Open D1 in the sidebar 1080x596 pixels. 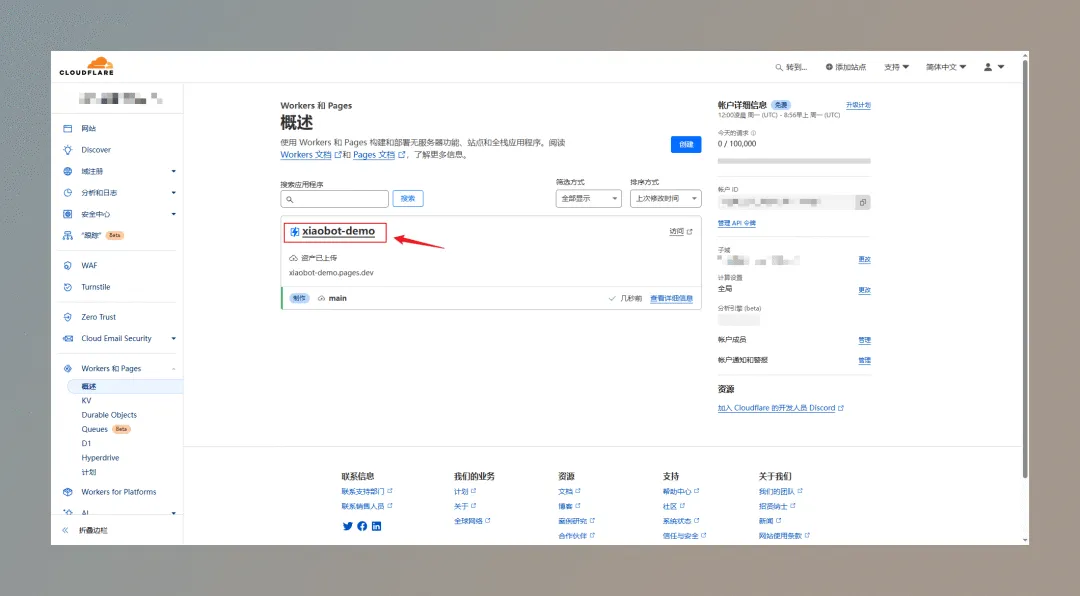tap(86, 443)
